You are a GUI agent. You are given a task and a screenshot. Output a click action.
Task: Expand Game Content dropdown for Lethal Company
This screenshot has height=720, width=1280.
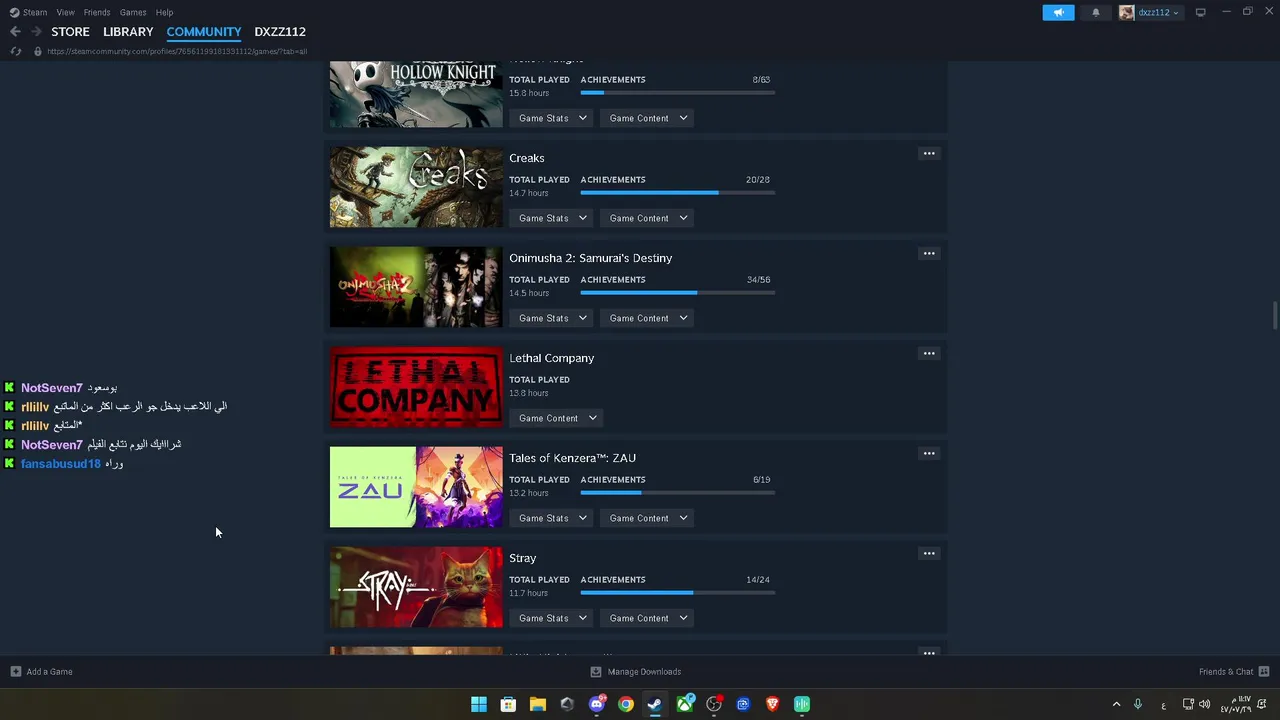pyautogui.click(x=558, y=418)
